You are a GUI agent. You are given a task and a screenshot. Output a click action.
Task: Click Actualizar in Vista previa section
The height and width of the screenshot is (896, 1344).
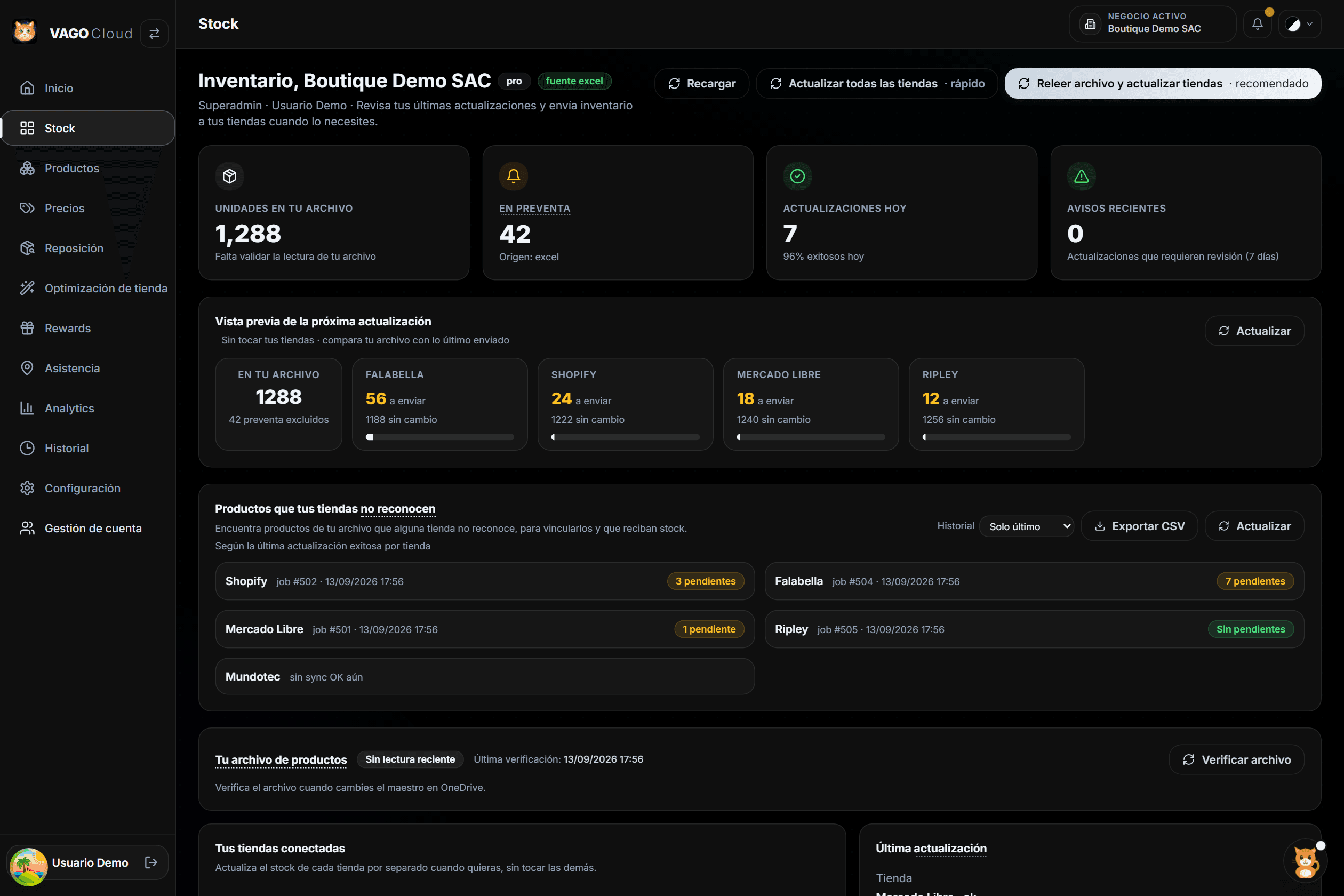(1254, 331)
